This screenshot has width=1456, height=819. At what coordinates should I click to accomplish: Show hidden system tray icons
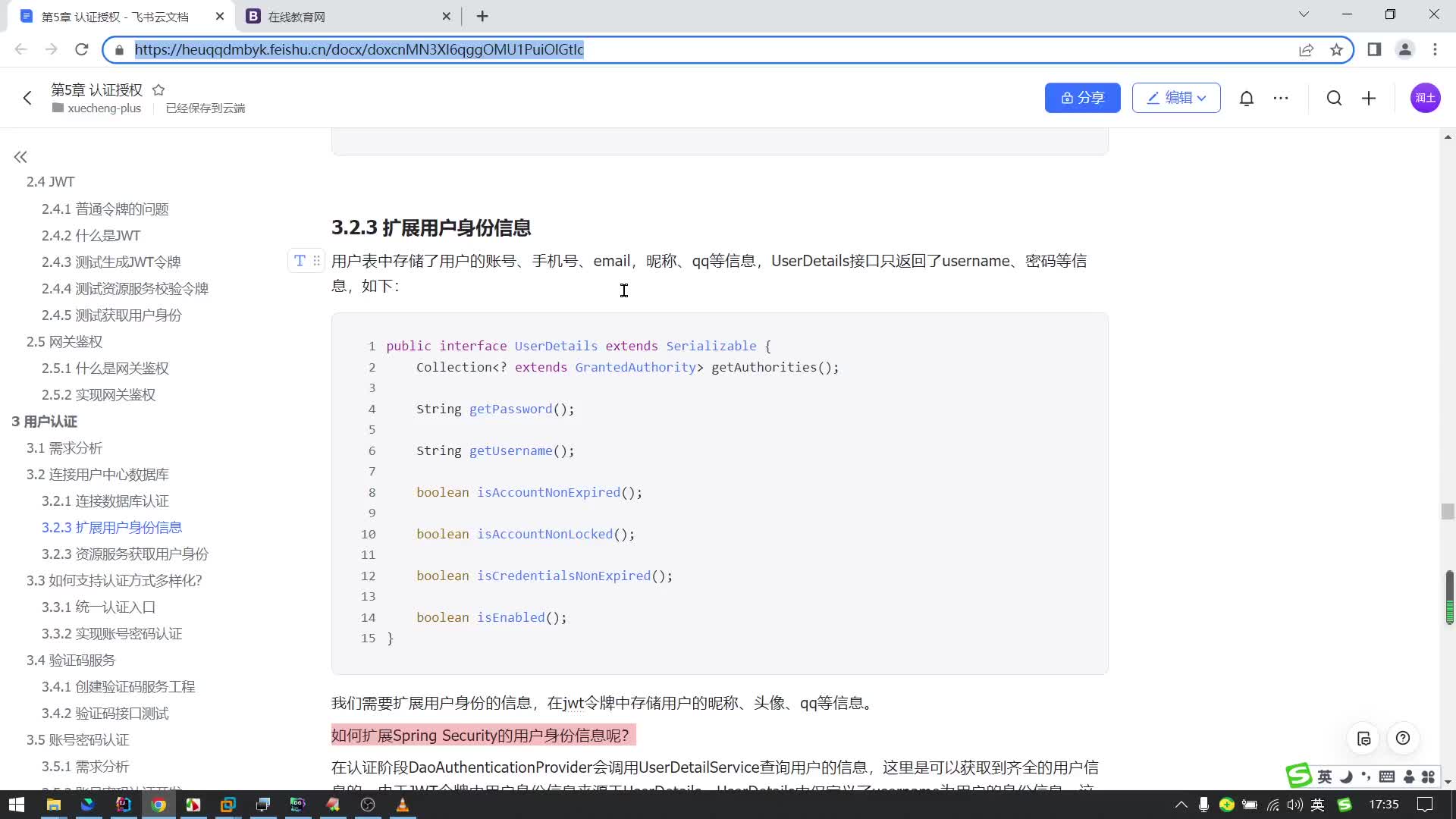pyautogui.click(x=1181, y=805)
